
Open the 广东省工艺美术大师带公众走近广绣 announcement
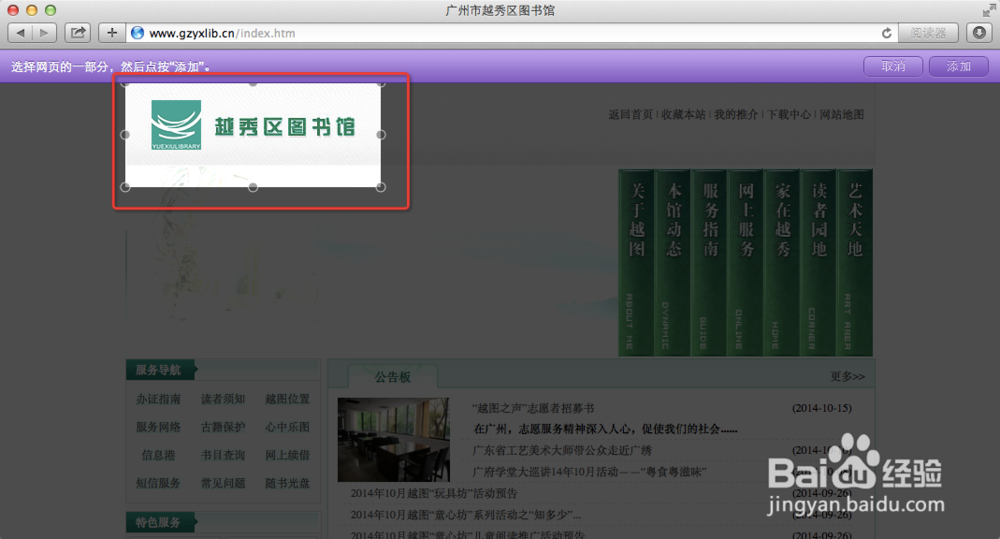562,450
